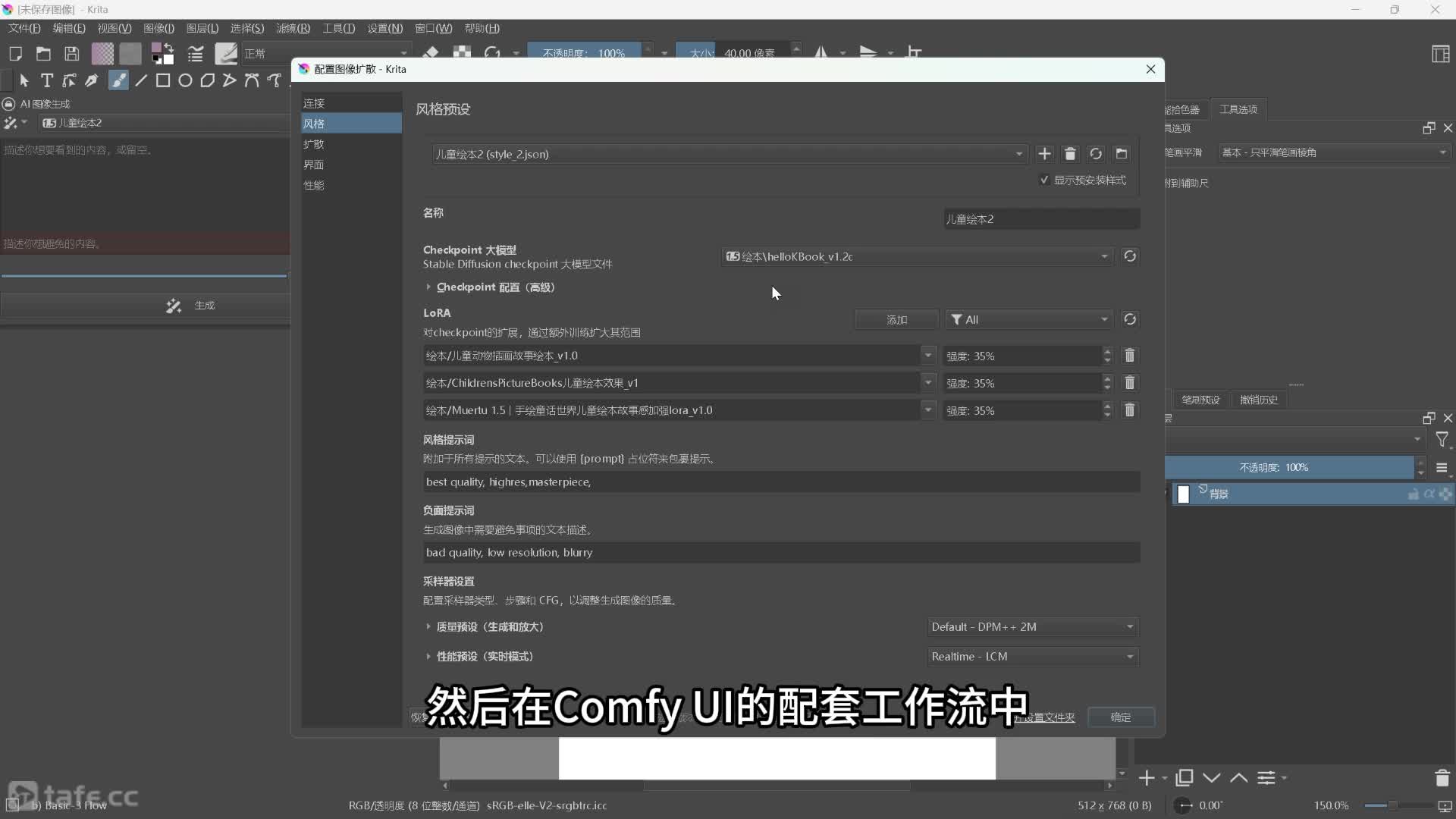Add a new layer with plus icon
The image size is (1456, 819).
pyautogui.click(x=1147, y=778)
